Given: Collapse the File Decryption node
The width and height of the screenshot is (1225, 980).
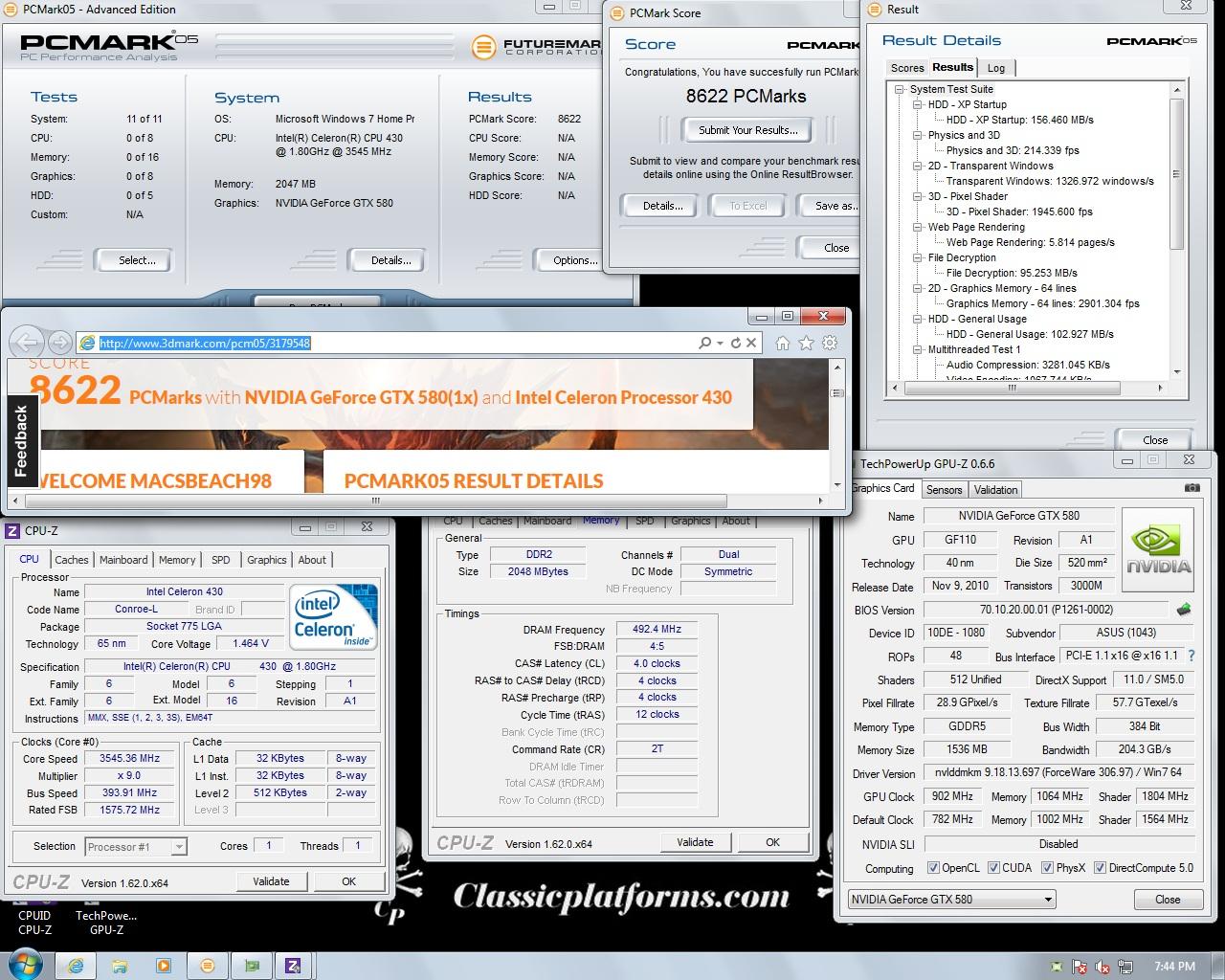Looking at the screenshot, I should (917, 257).
